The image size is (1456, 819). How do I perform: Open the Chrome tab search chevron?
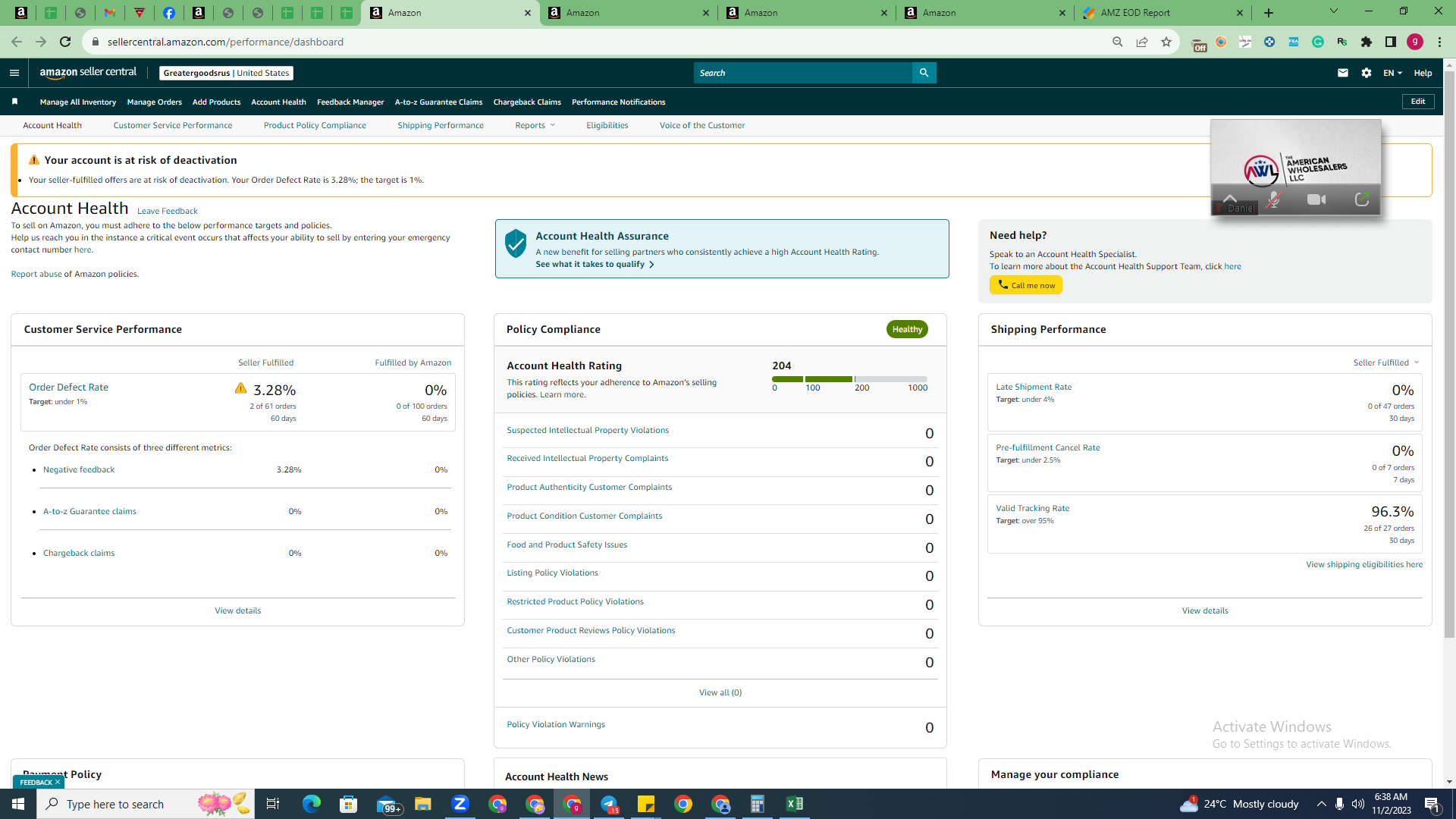point(1334,11)
